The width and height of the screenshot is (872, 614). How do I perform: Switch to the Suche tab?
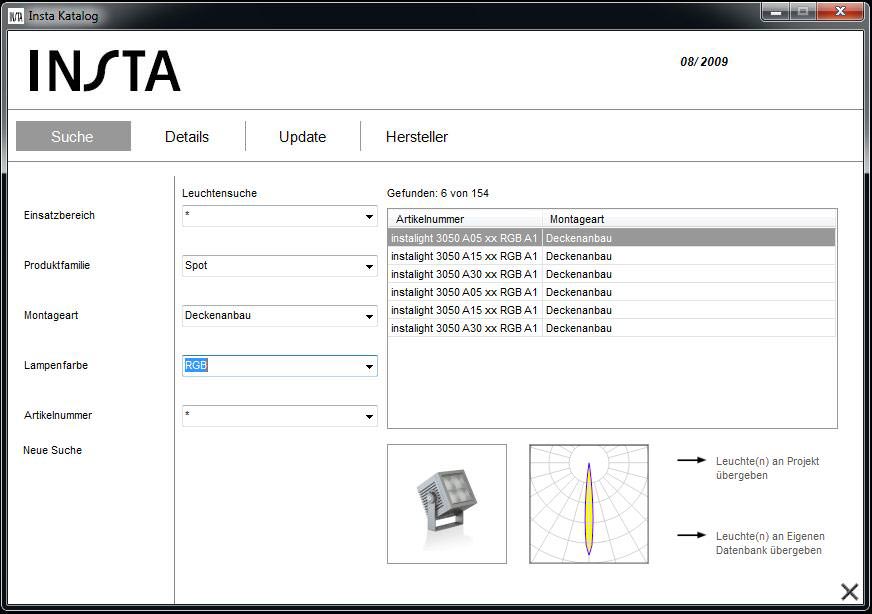[x=73, y=136]
